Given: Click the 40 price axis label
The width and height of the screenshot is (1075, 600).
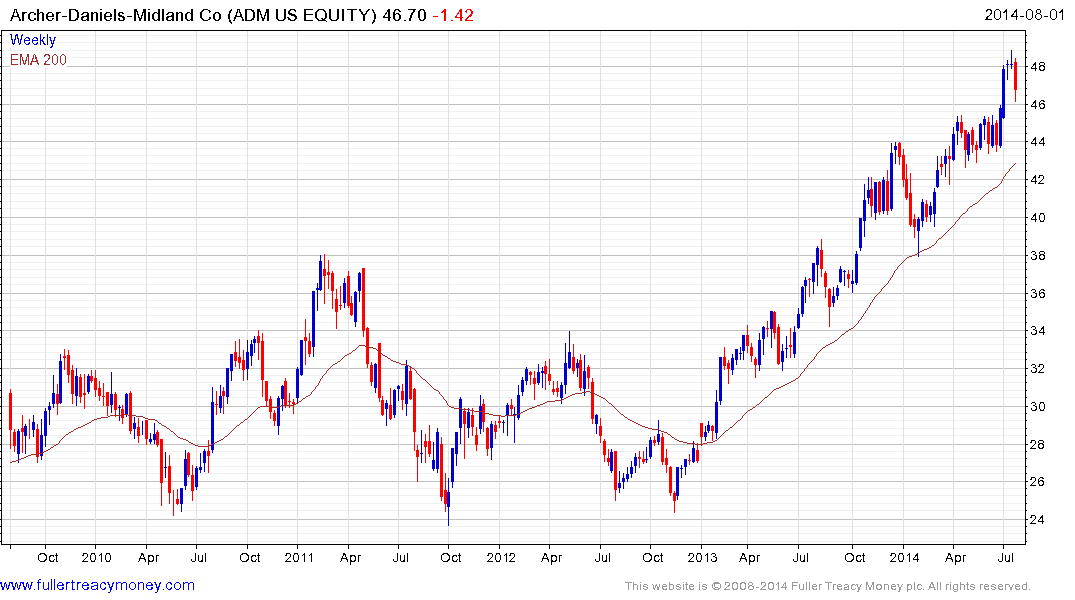Looking at the screenshot, I should pyautogui.click(x=1037, y=218).
